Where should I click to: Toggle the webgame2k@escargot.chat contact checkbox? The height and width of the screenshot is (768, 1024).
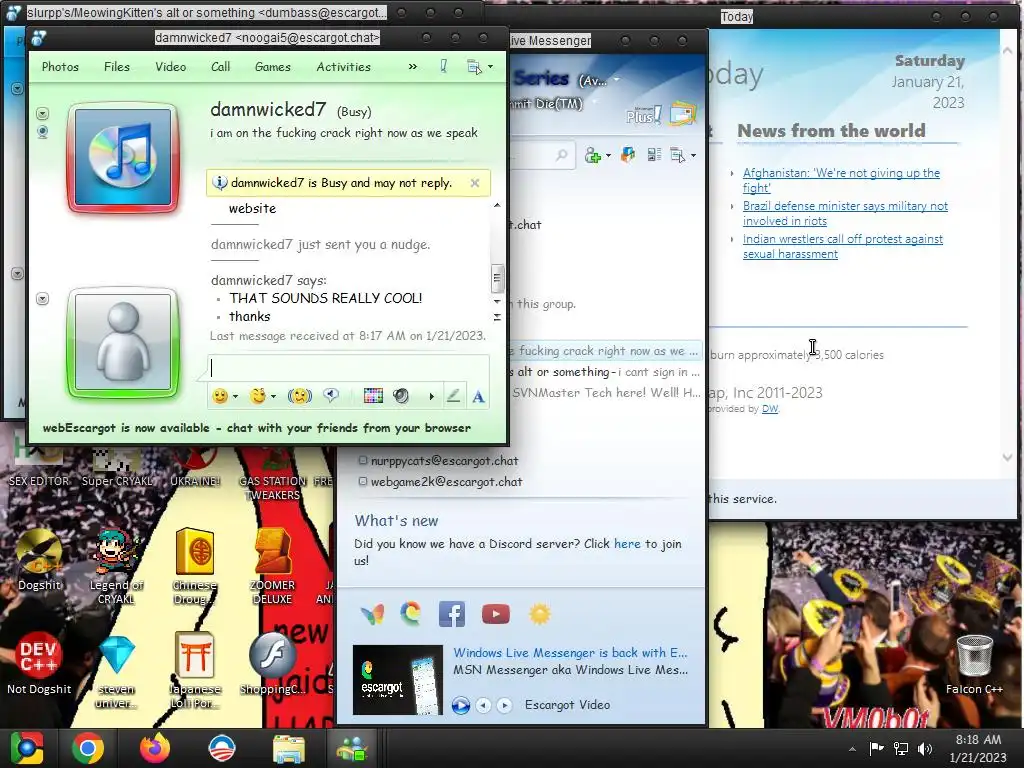click(362, 481)
